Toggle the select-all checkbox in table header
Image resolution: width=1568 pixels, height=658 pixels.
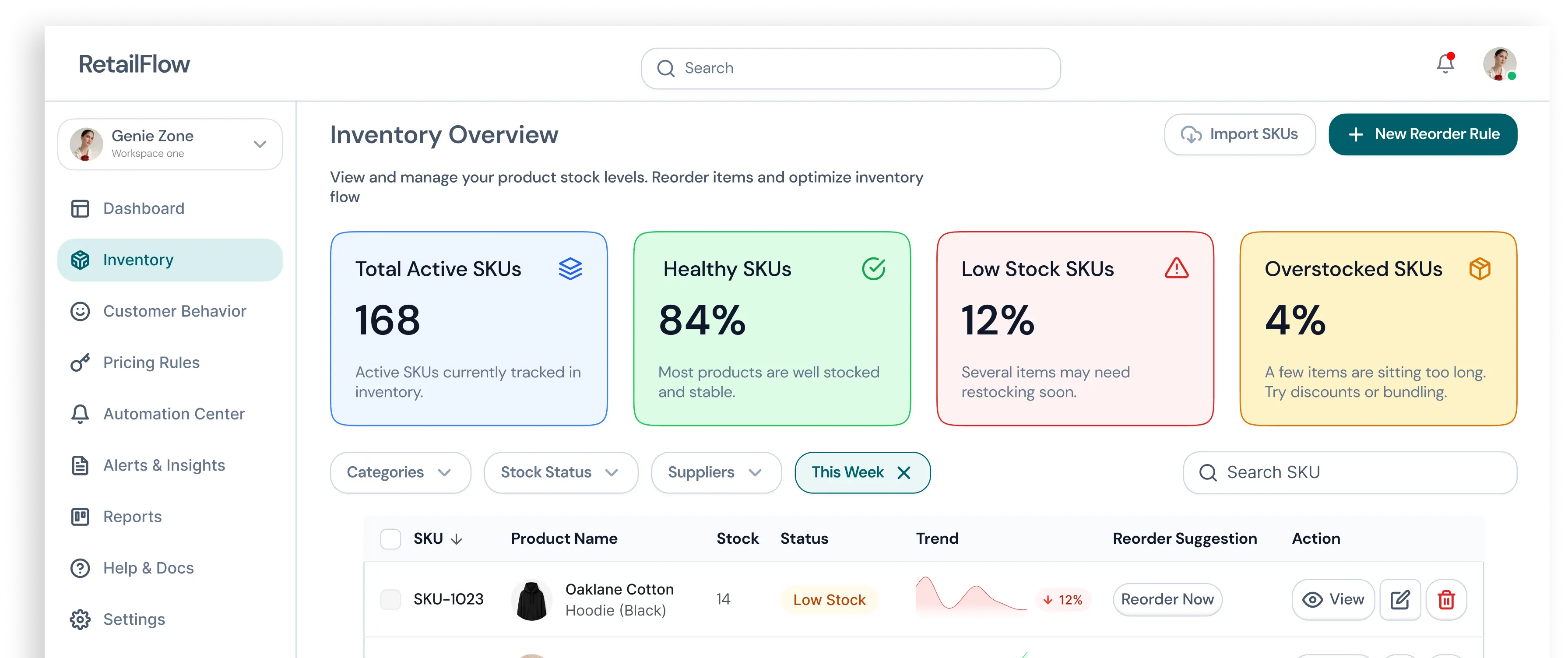pos(390,538)
